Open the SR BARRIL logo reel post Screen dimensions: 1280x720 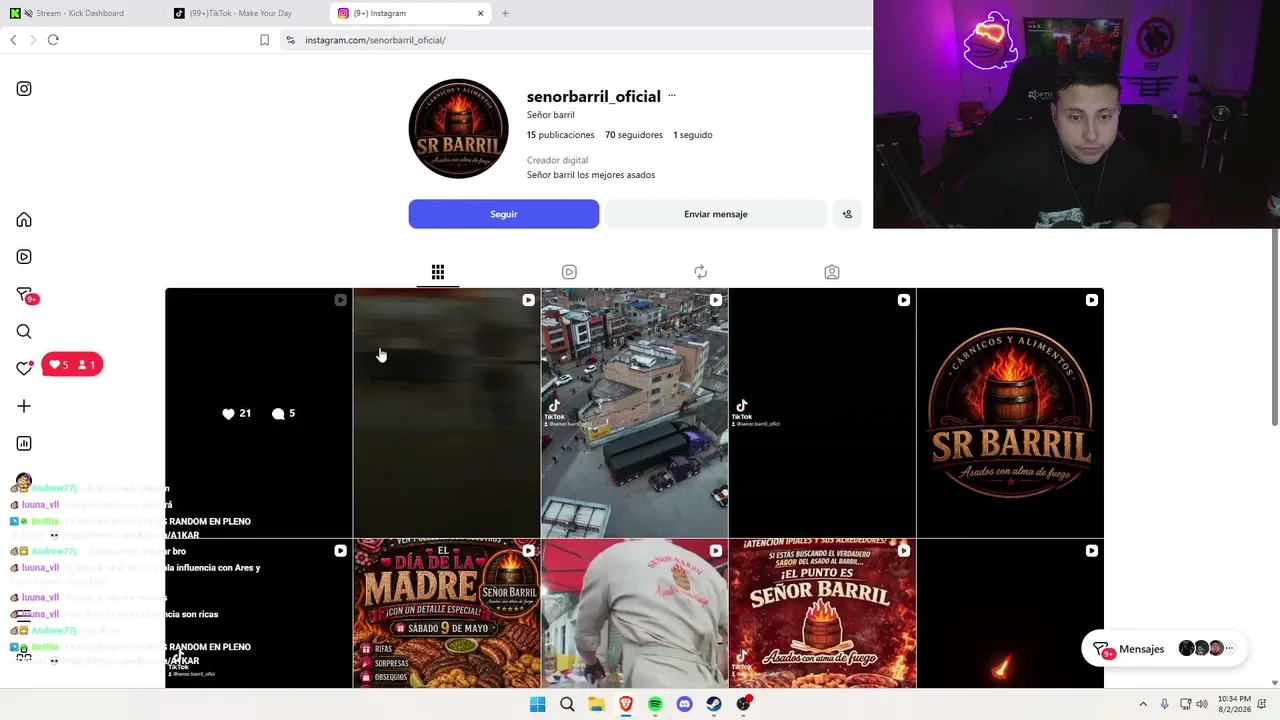1010,413
